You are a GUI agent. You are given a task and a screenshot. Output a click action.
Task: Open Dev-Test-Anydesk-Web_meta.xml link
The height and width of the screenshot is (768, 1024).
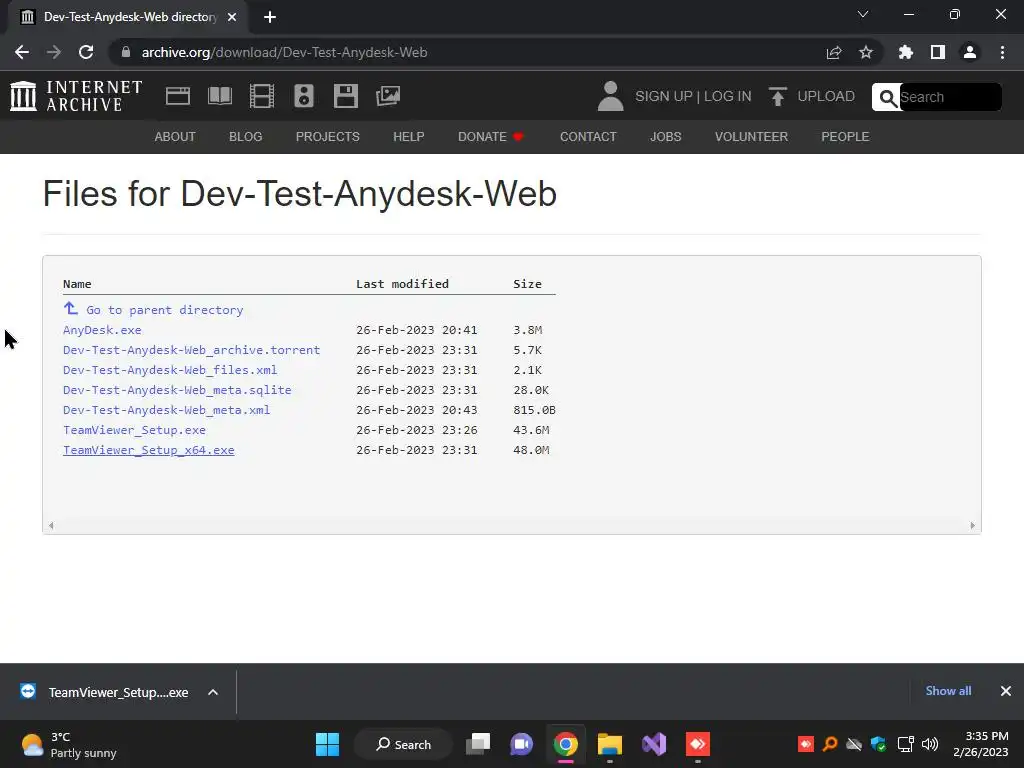[167, 410]
